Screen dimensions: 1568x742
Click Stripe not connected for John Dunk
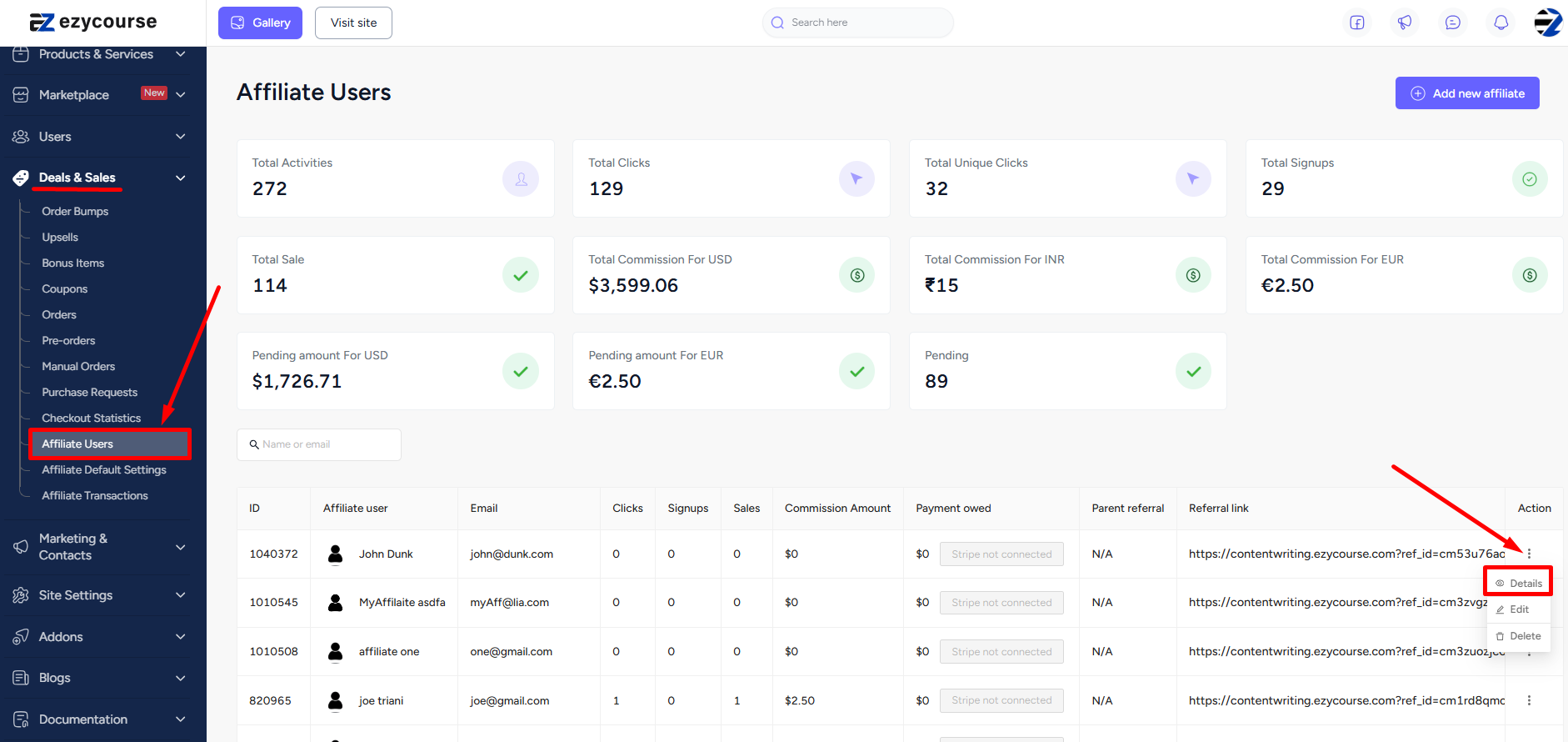pos(1001,554)
